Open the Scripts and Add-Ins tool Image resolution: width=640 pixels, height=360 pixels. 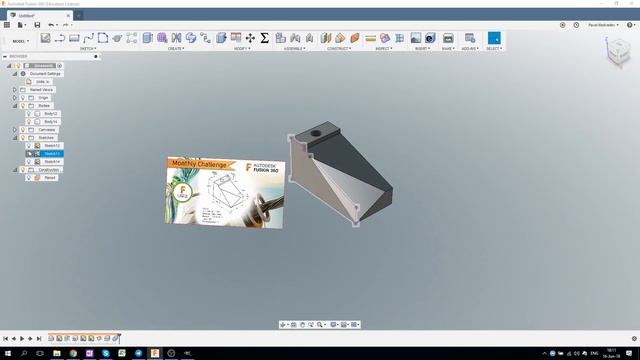(470, 38)
